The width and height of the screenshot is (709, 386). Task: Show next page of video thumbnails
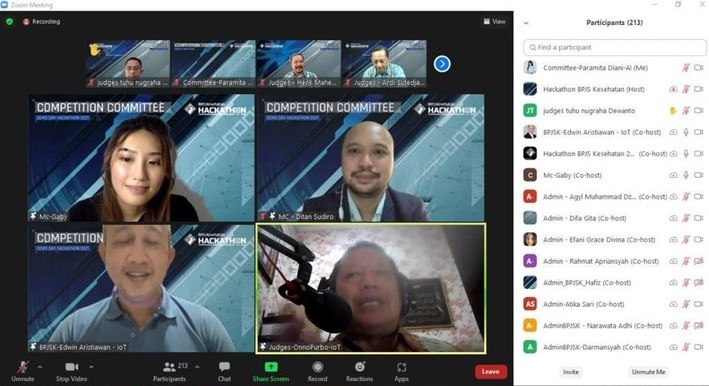coord(442,64)
